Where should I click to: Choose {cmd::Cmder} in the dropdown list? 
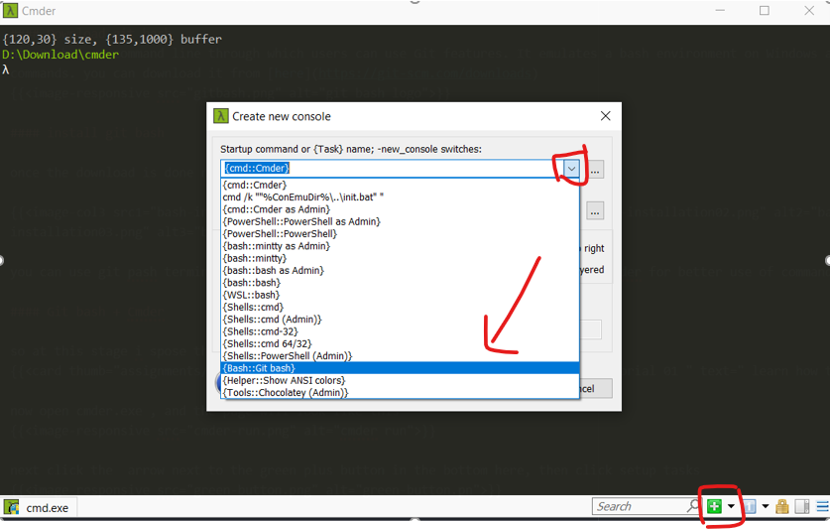pyautogui.click(x=400, y=185)
